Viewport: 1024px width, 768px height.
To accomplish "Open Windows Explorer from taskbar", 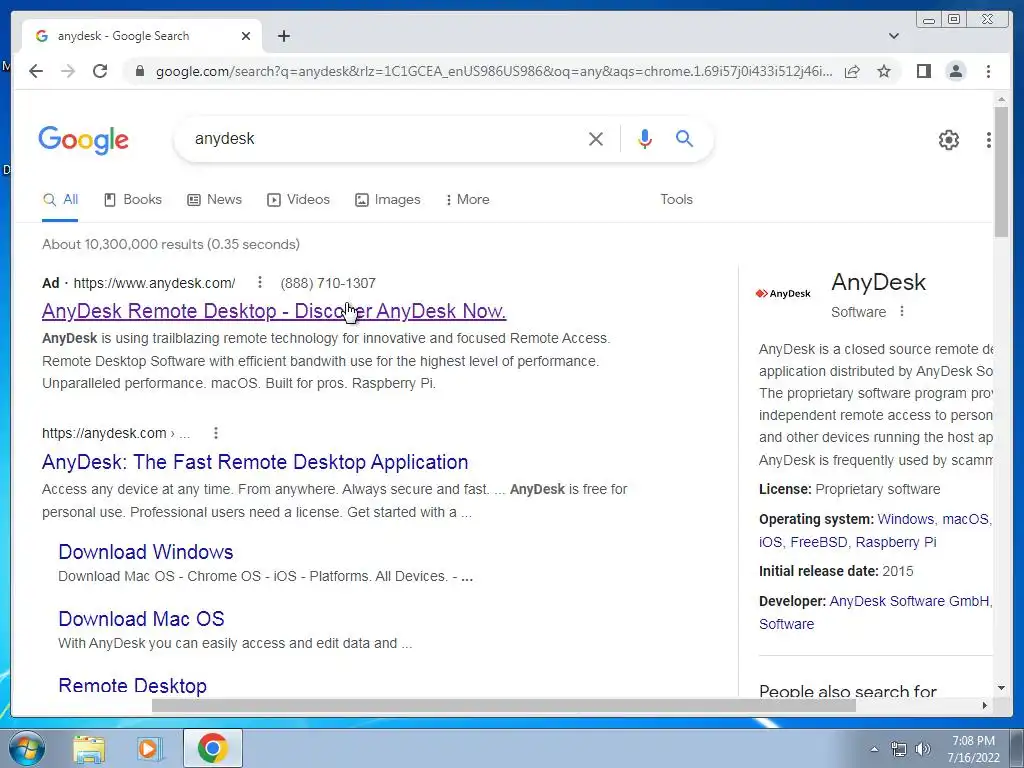I will [x=89, y=748].
